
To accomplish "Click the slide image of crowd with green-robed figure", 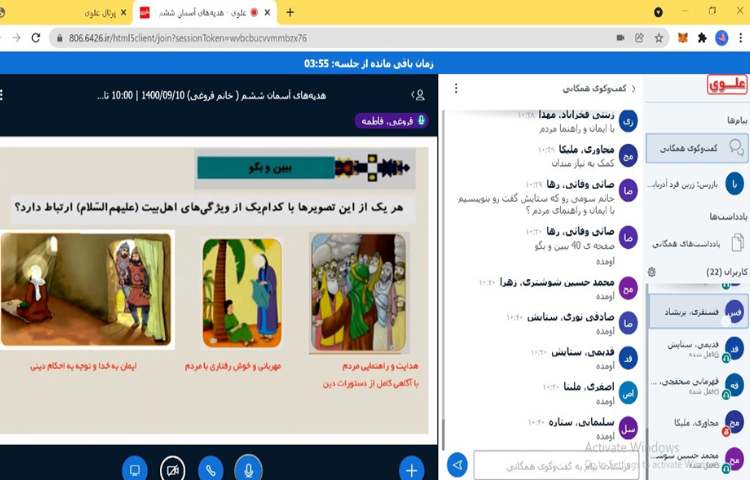I will (359, 293).
